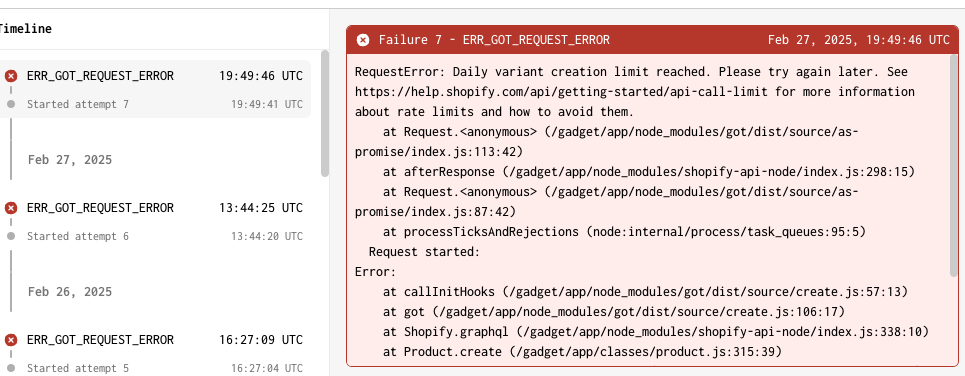Click the 19:49:41 UTC timestamp

(x=267, y=105)
